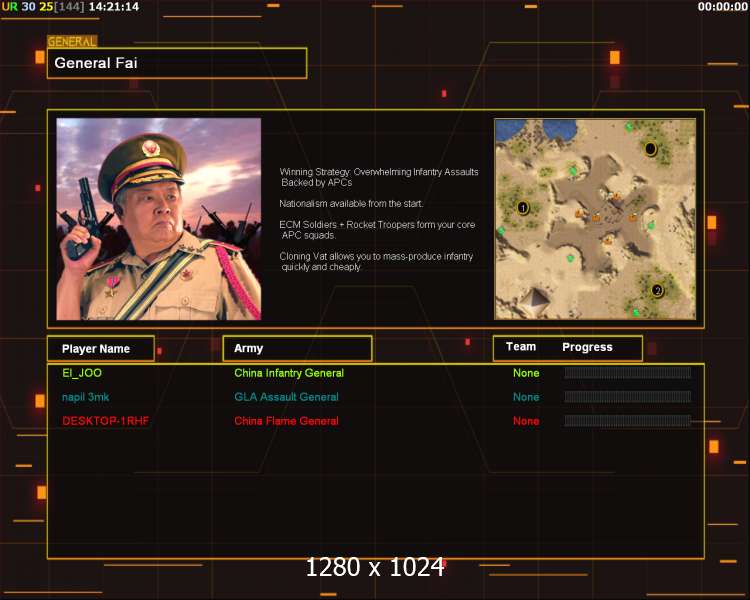This screenshot has width=750, height=600.
Task: Click the GLA Assault General army entry
Action: click(287, 397)
